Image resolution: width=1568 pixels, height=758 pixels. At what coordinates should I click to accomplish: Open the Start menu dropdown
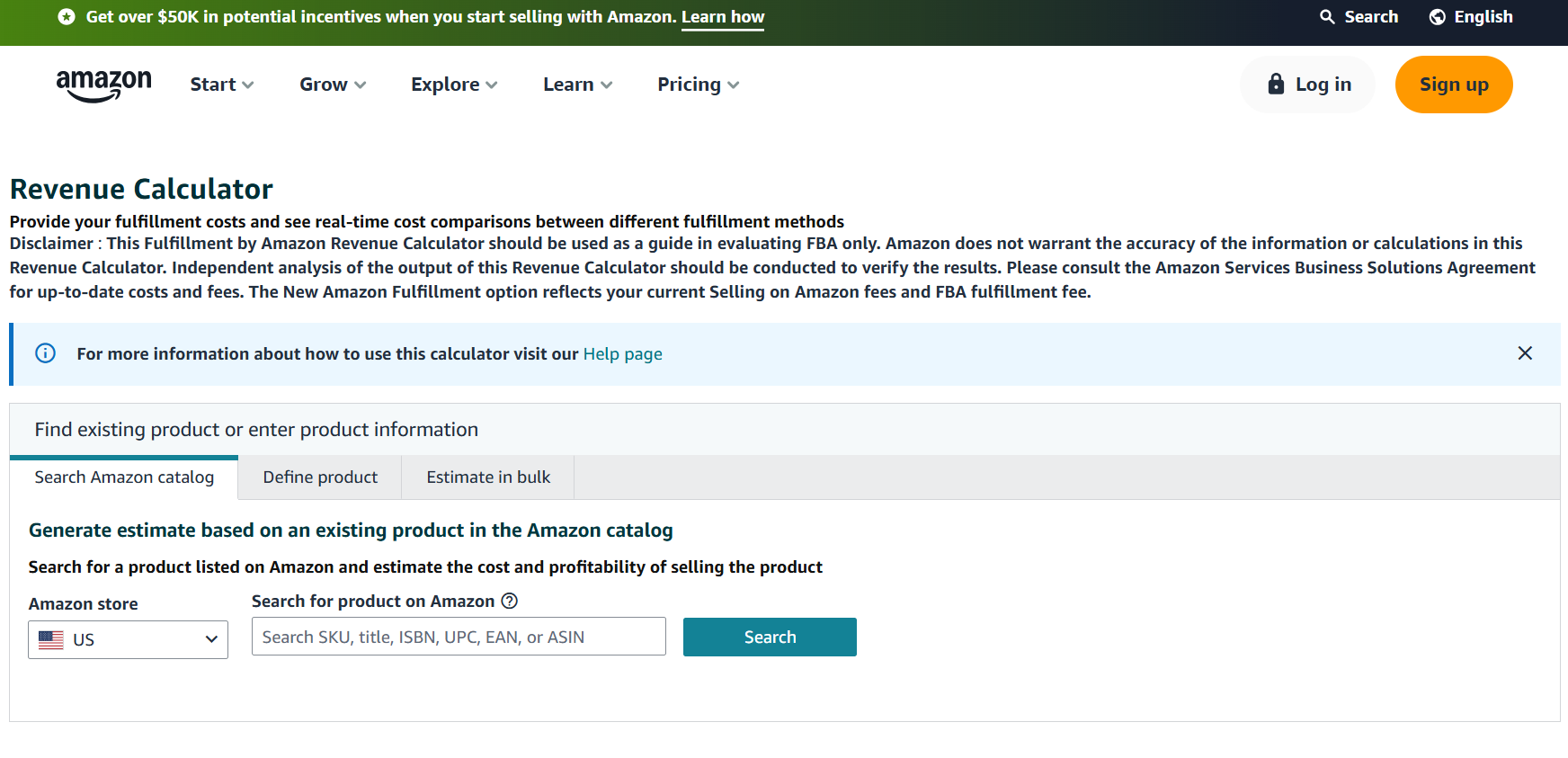222,85
